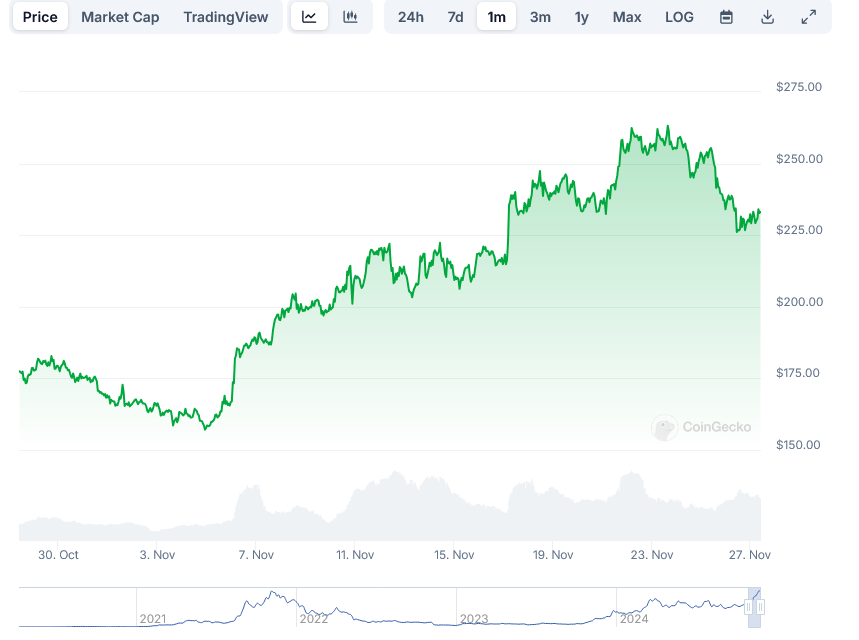Show Max time range history
The height and width of the screenshot is (640, 859).
pyautogui.click(x=627, y=17)
